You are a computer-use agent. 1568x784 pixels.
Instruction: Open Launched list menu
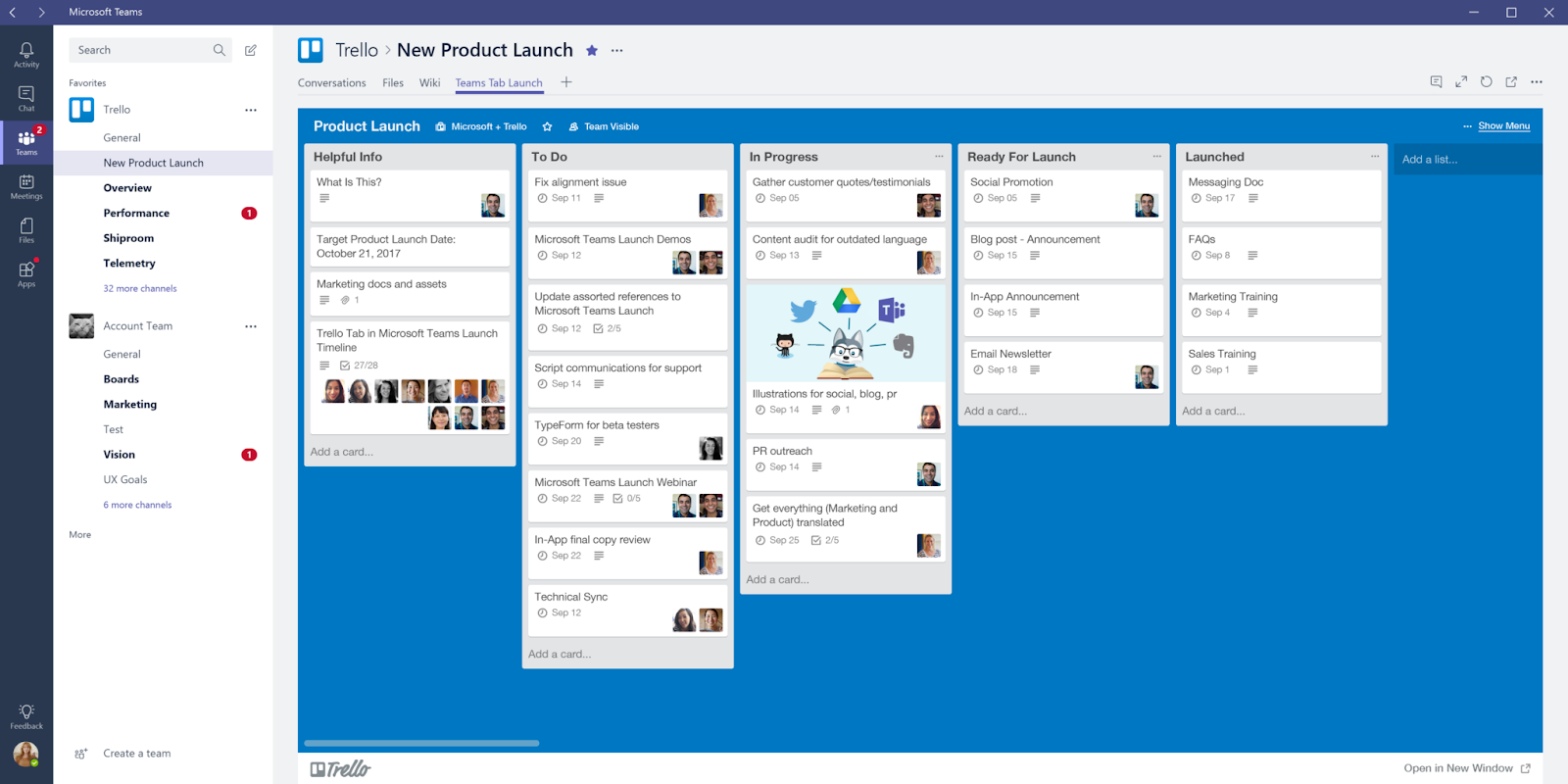tap(1375, 157)
